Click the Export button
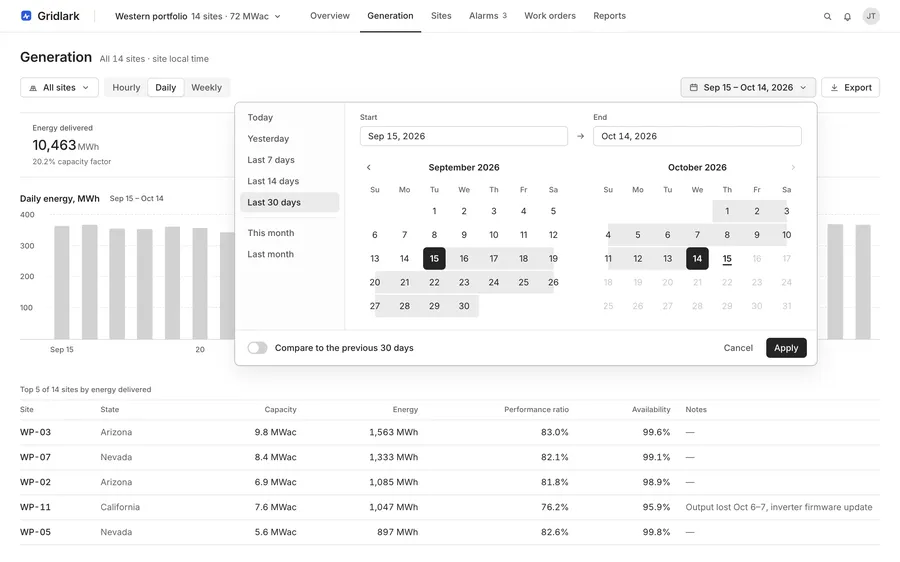900x562 pixels. tap(850, 87)
